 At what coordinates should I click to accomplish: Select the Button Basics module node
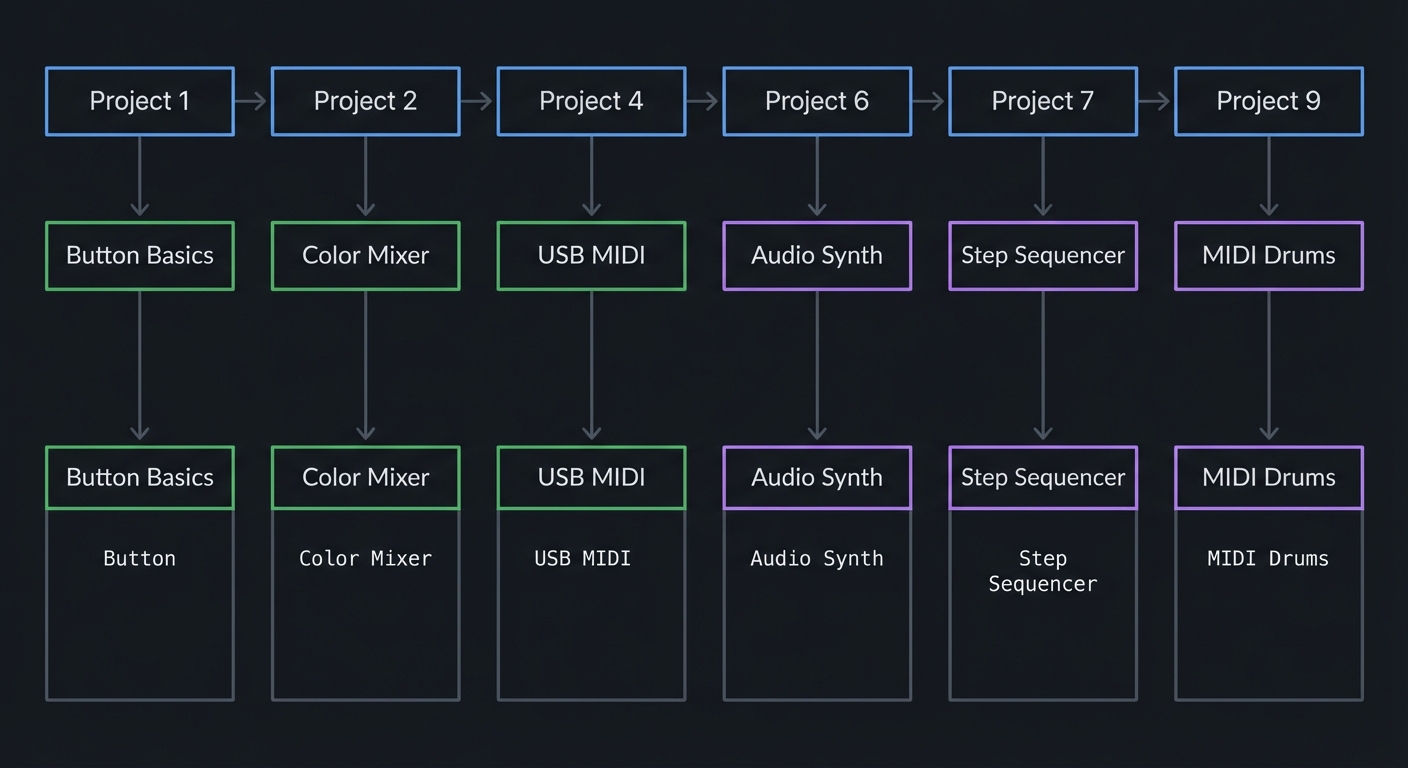tap(139, 255)
